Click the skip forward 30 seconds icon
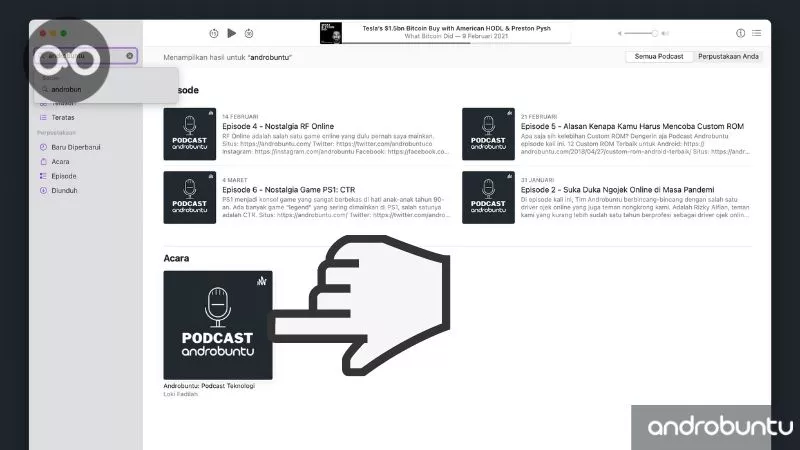Viewport: 800px width, 450px height. pos(249,33)
